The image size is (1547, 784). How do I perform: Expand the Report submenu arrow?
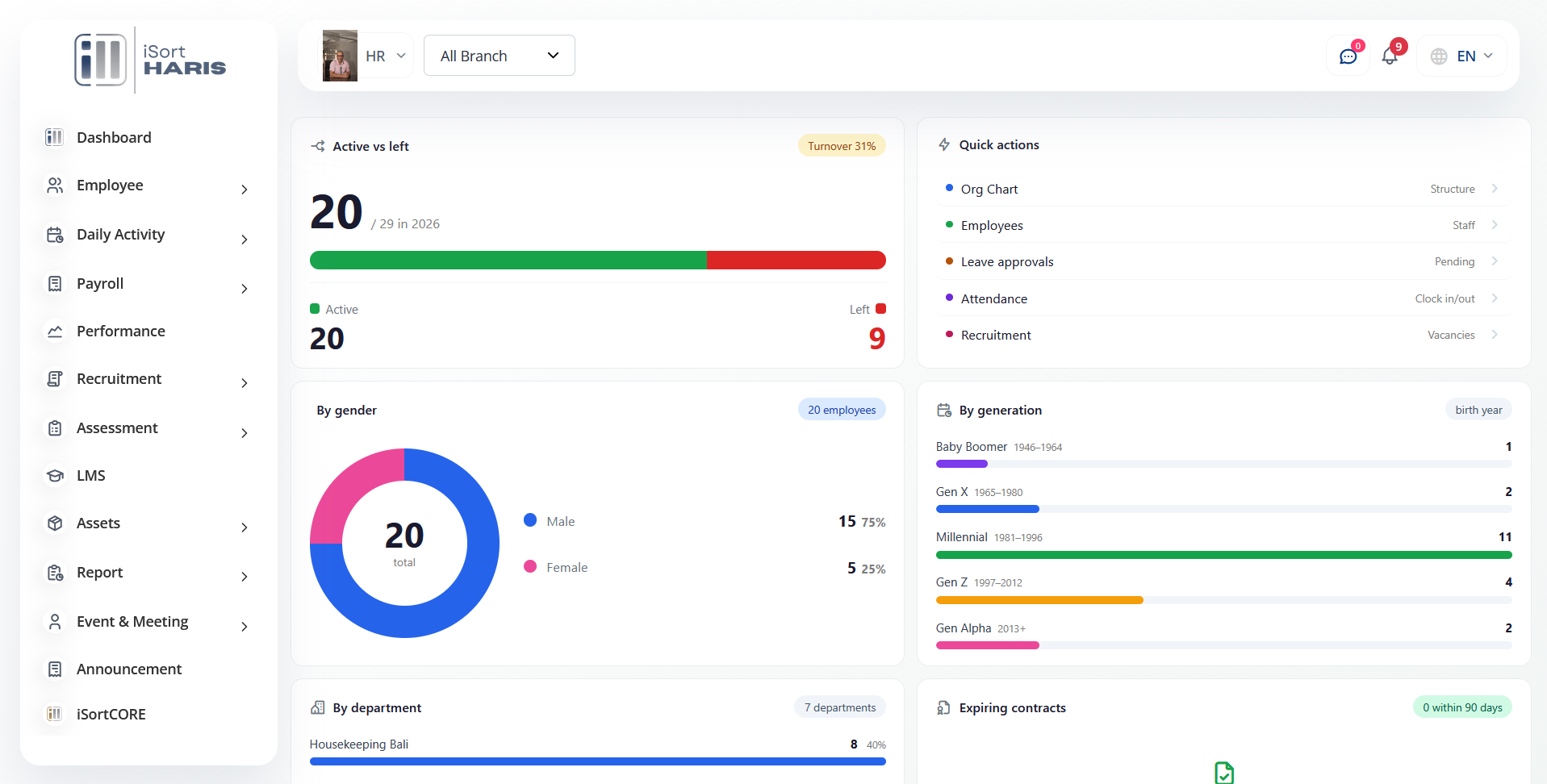click(245, 577)
